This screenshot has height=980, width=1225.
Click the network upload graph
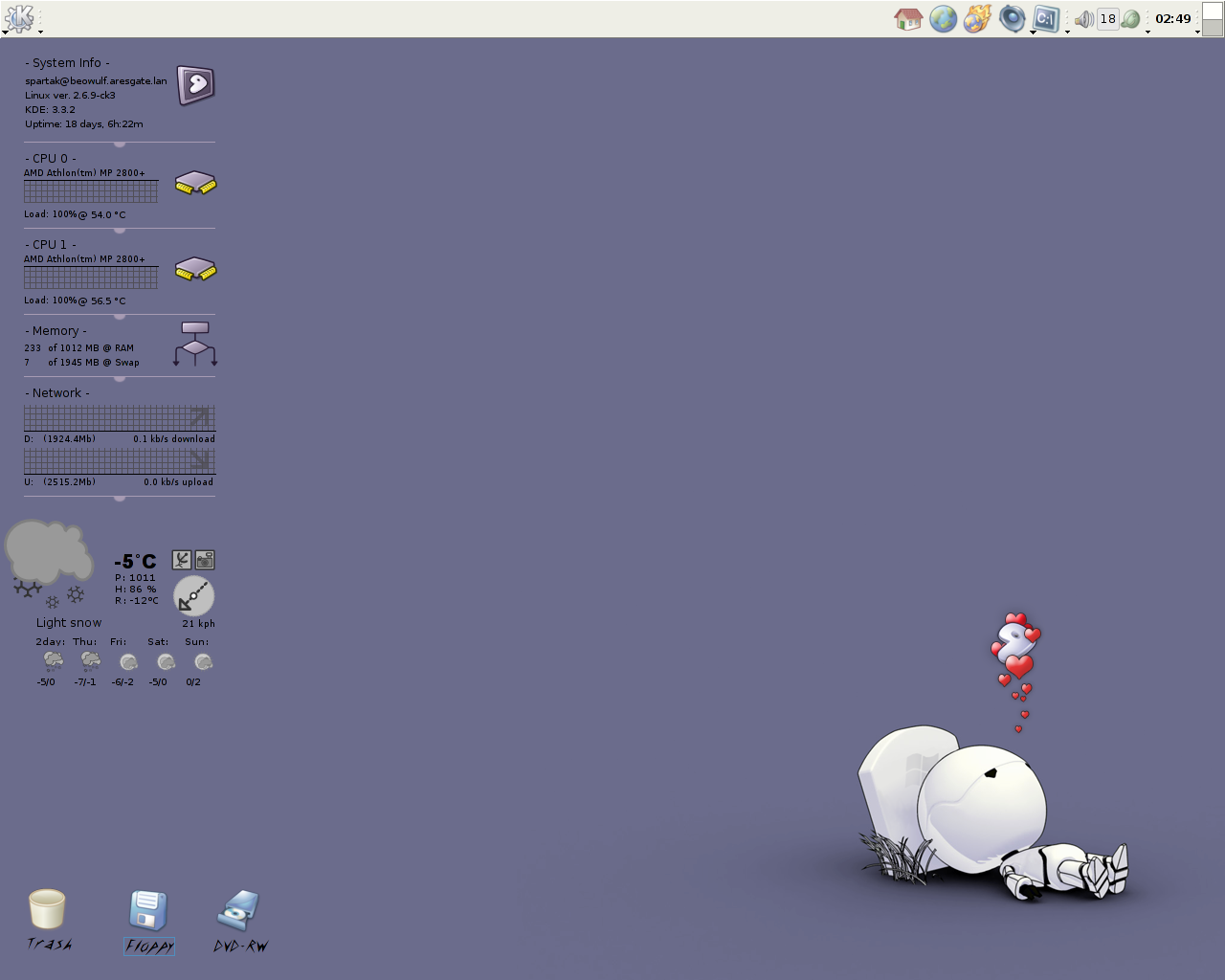tap(120, 461)
